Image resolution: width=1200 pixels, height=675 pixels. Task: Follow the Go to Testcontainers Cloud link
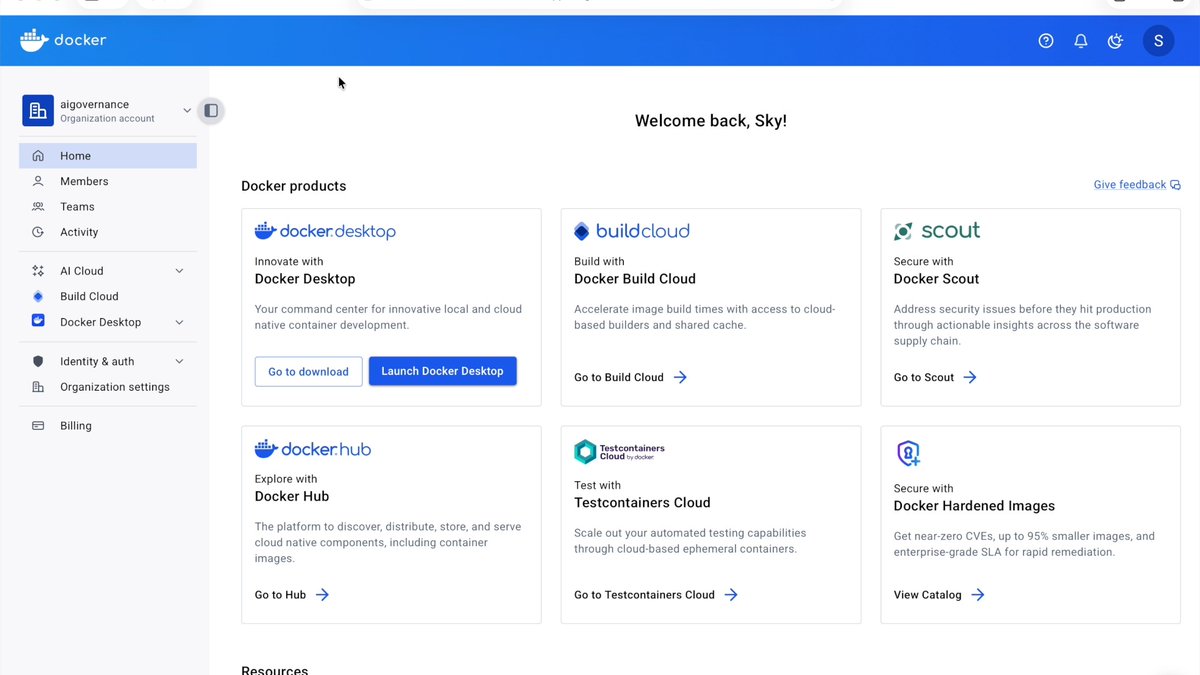coord(656,595)
